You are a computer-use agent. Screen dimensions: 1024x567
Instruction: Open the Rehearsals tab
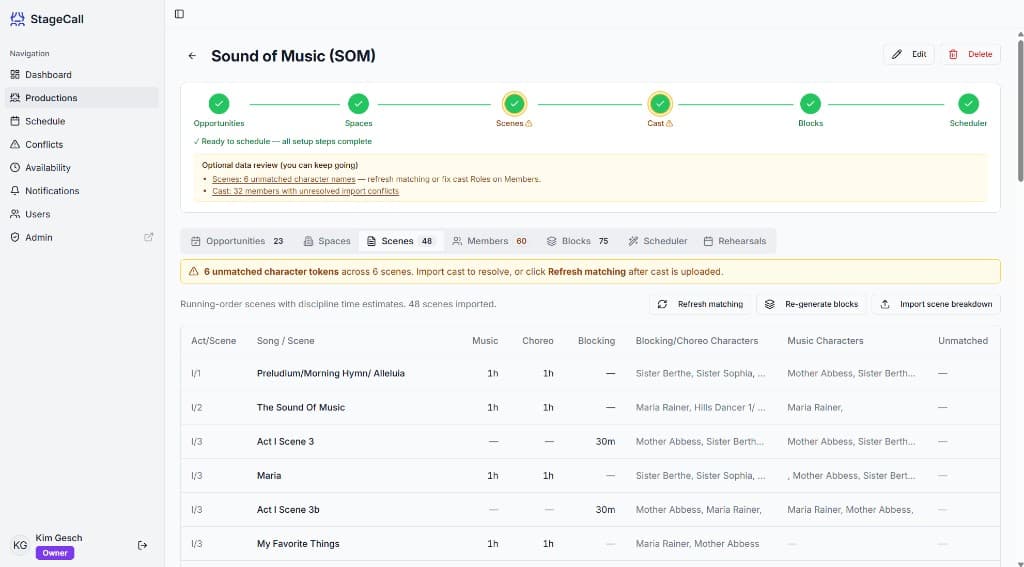(735, 241)
